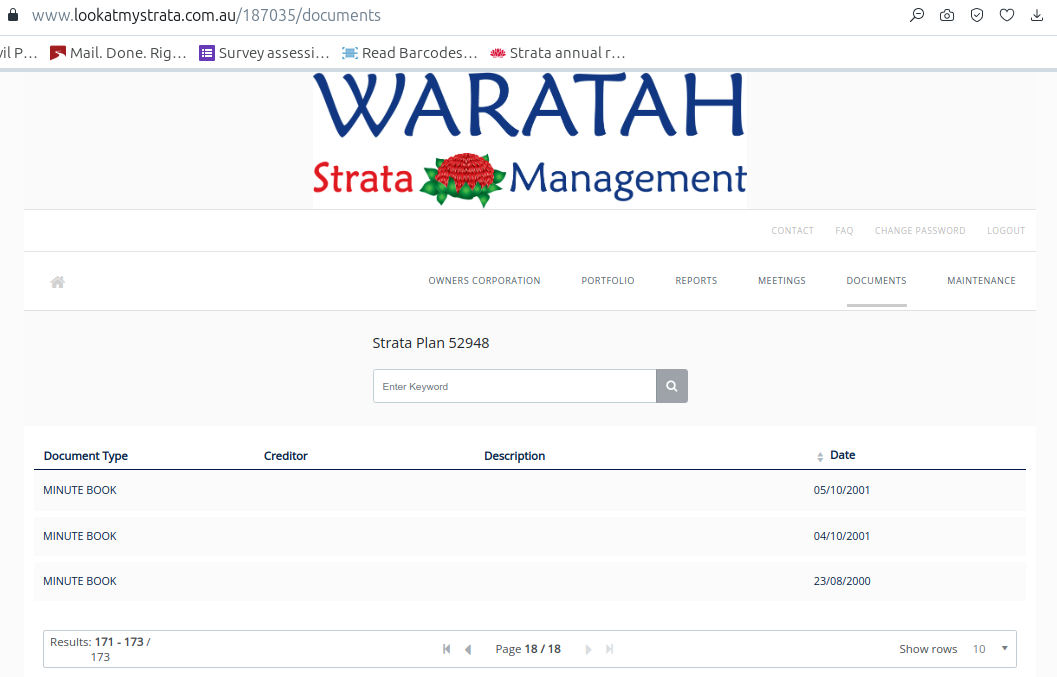
Task: Open the FAQ link
Action: (x=844, y=231)
